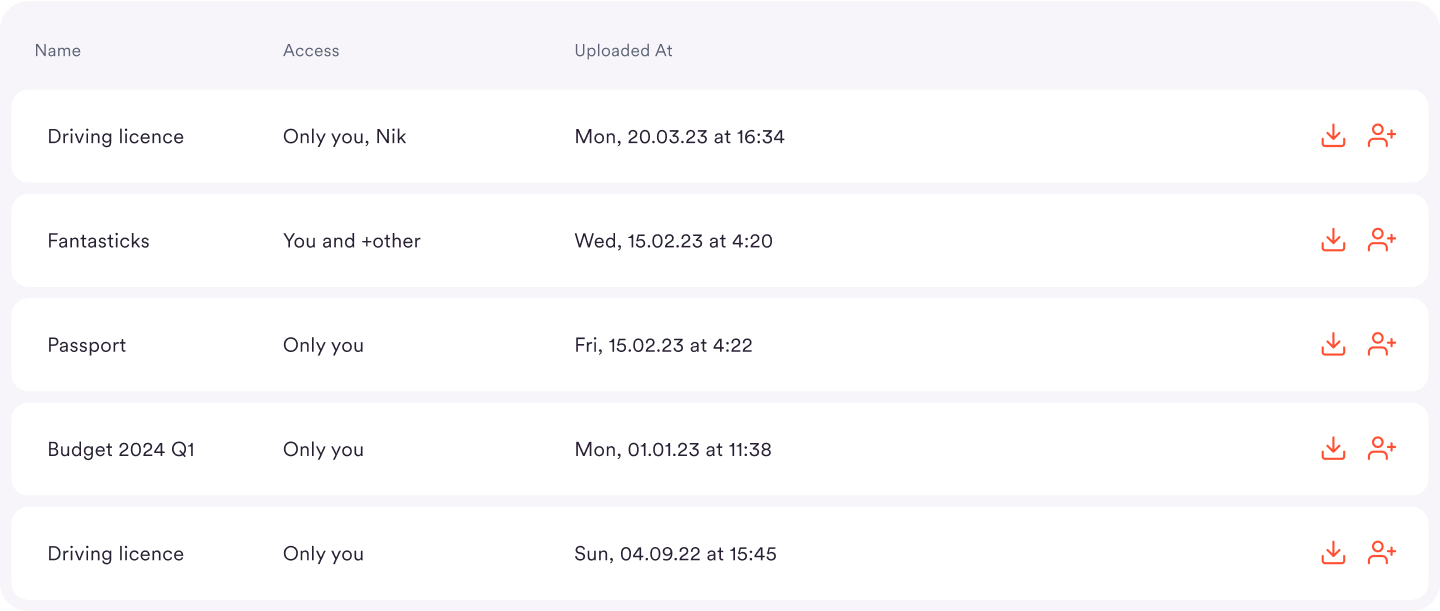Select the 'Mon, 01.01.23 at 11:38' date

click(x=673, y=450)
